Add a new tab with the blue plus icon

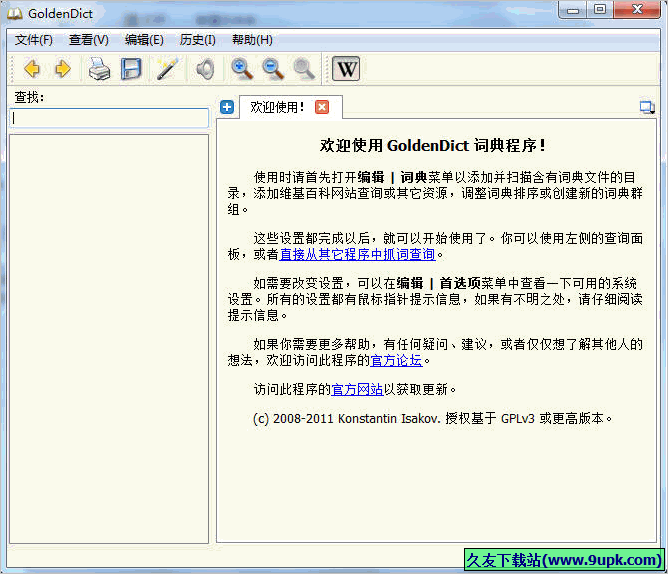click(227, 107)
